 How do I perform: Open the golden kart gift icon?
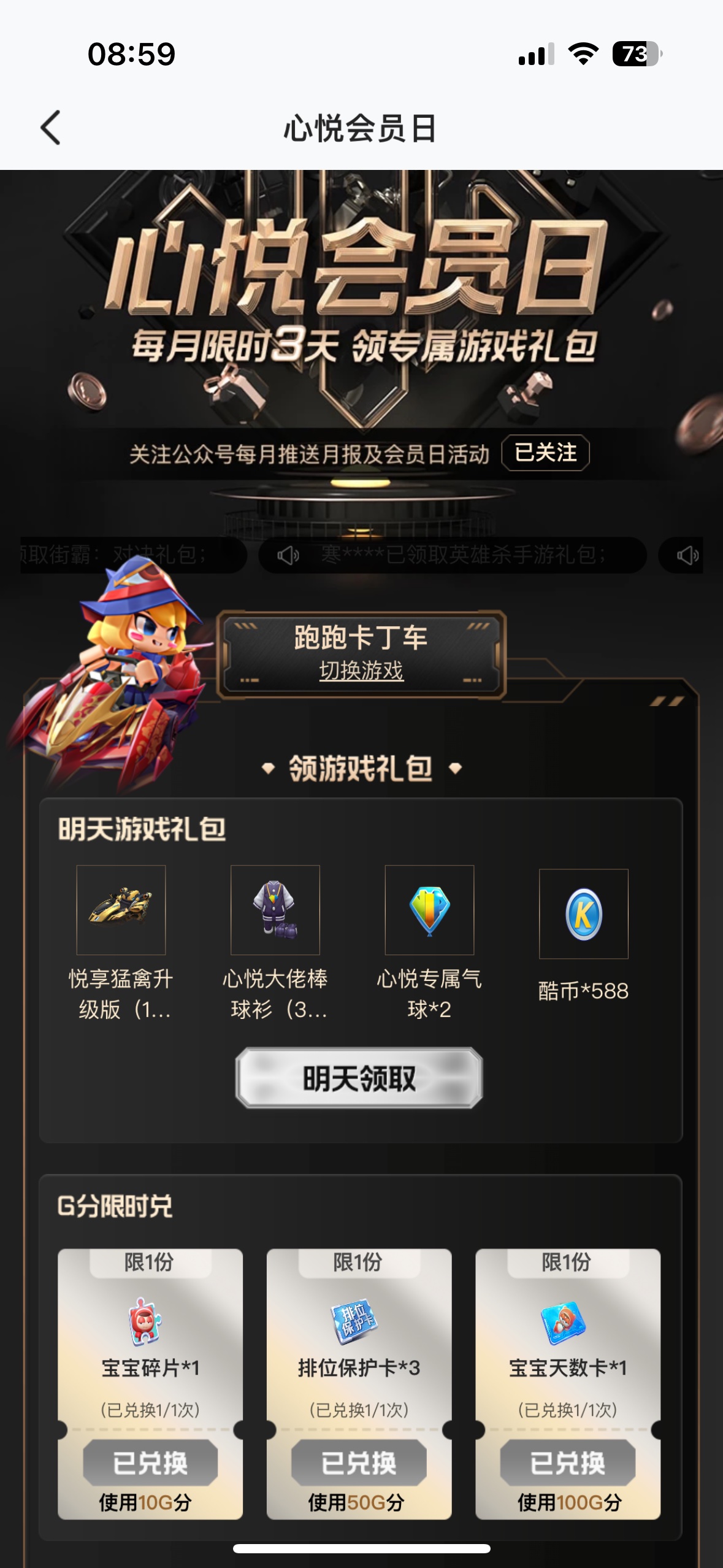tap(121, 910)
